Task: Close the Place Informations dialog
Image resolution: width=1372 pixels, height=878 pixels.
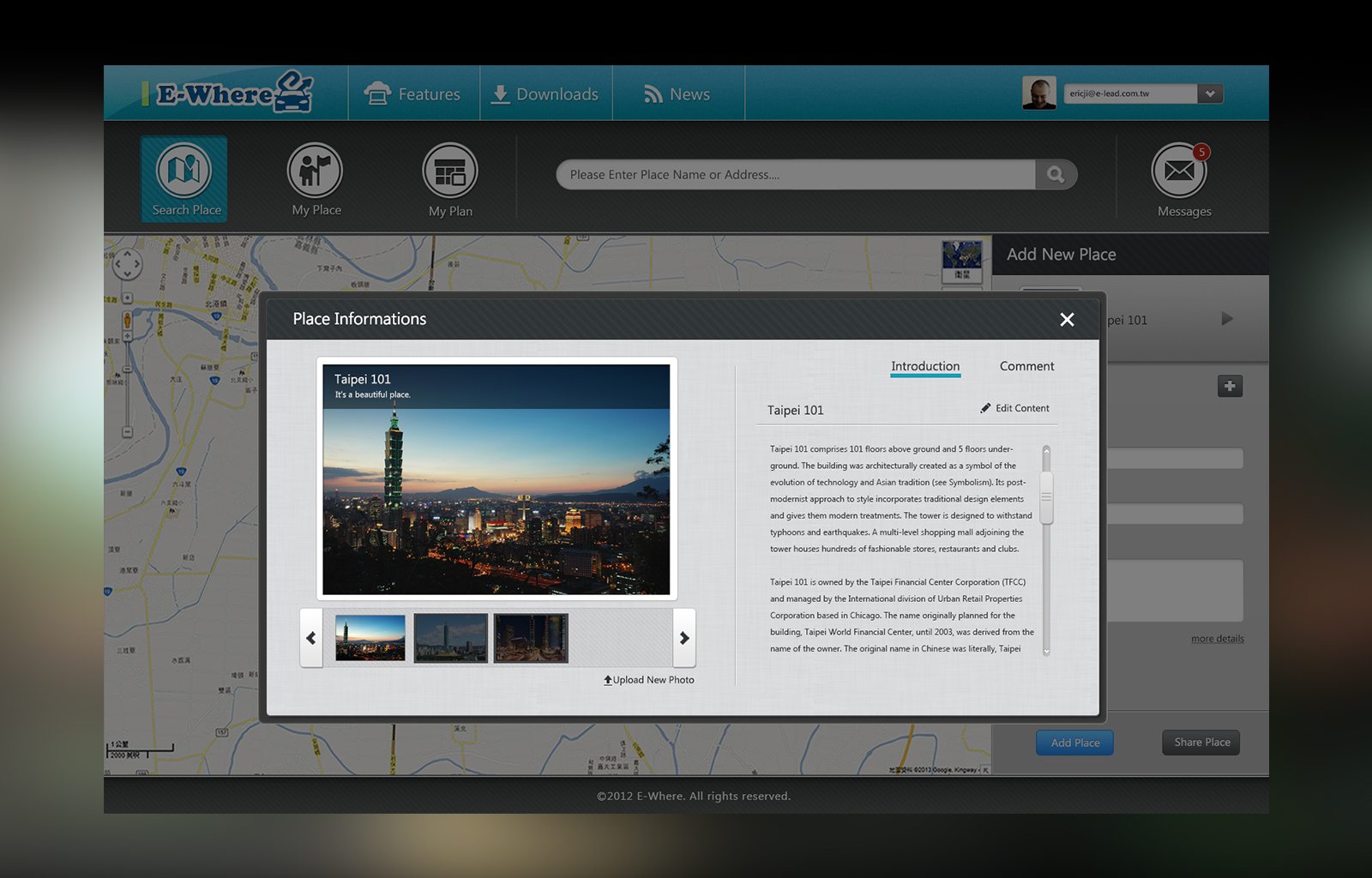Action: pos(1067,320)
